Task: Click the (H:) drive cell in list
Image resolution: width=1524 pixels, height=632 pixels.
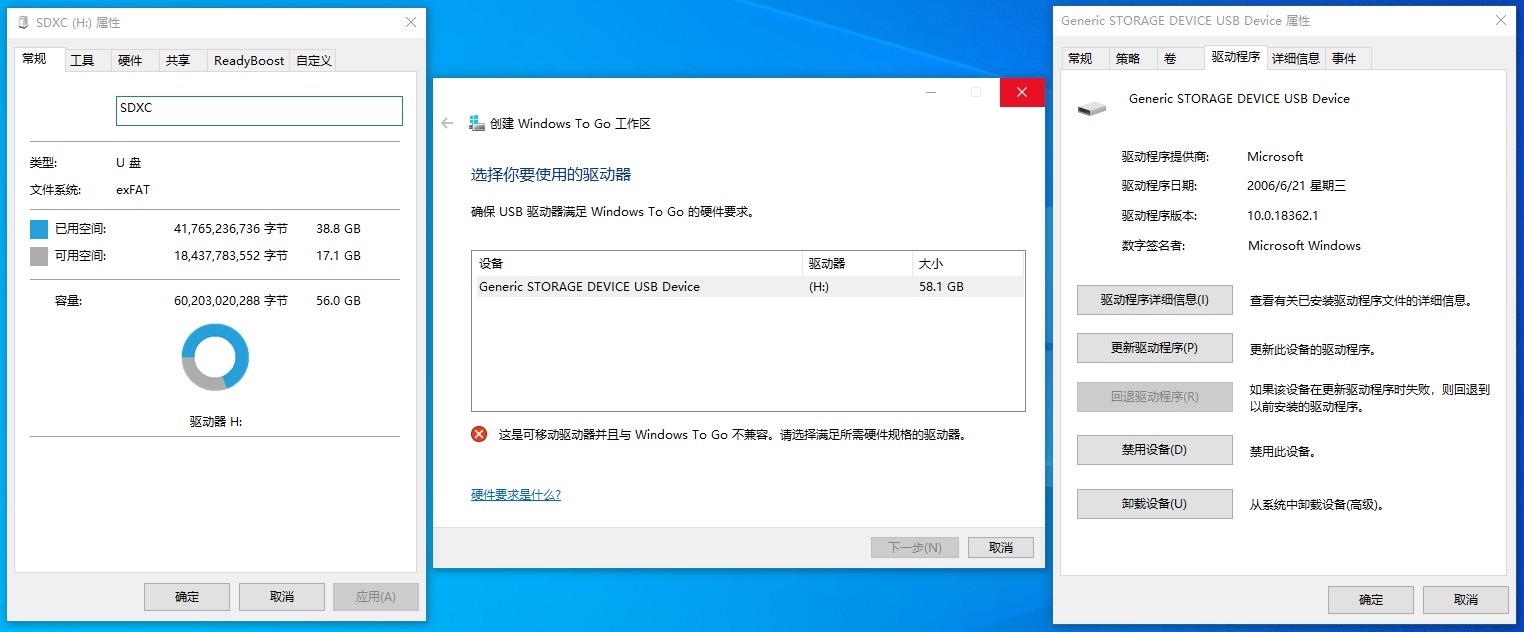Action: click(819, 287)
